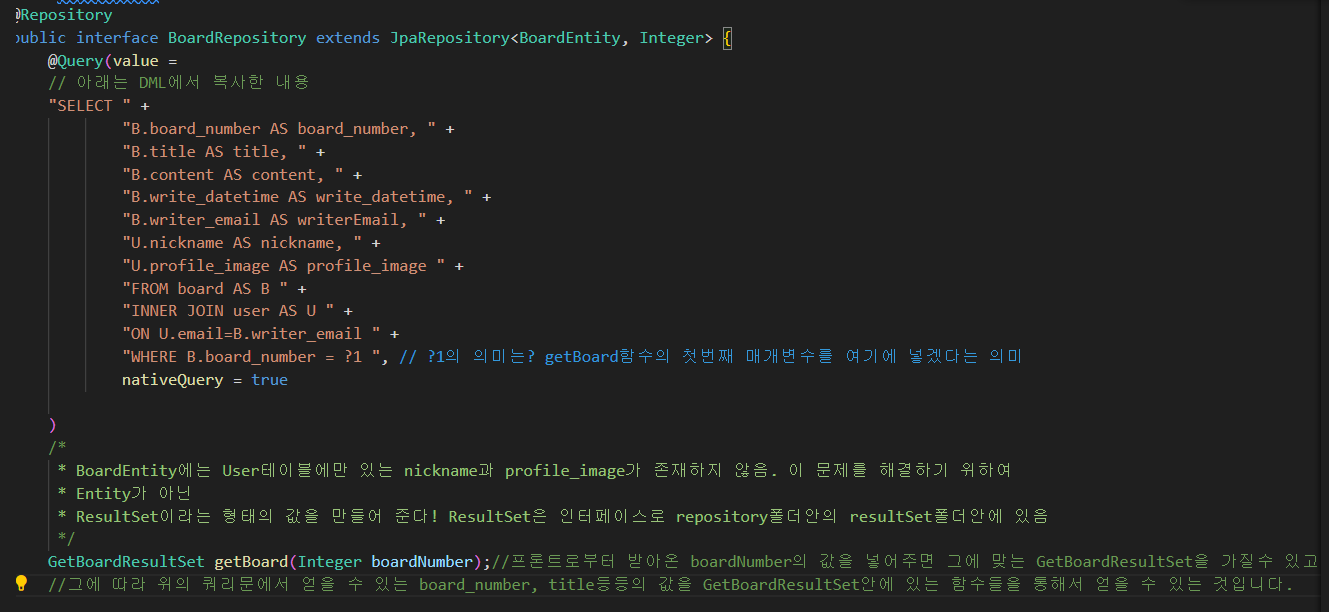Click the U.profile_image AS profile_image line

(x=292, y=266)
